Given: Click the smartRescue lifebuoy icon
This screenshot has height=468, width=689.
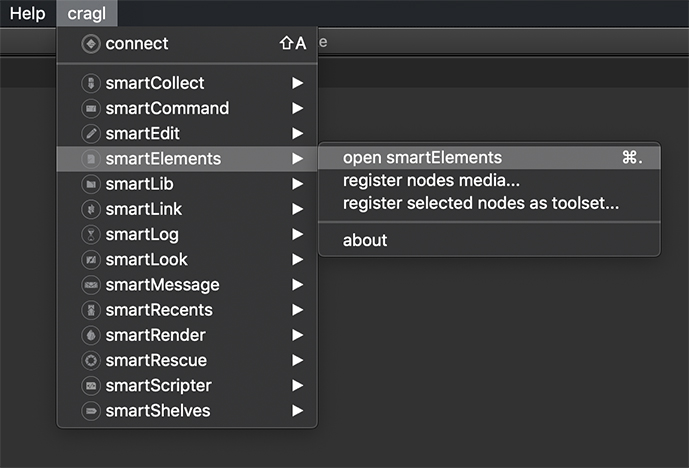Looking at the screenshot, I should click(91, 360).
